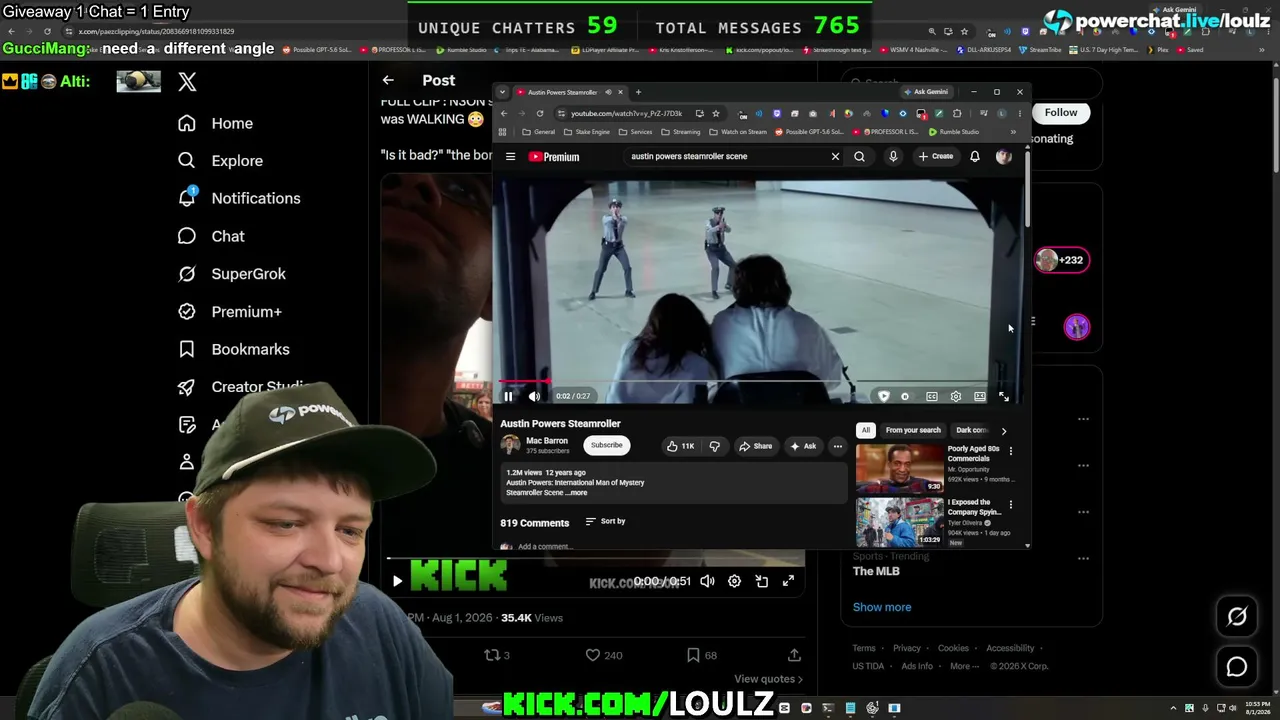
Task: Switch YouTube player to theater mode
Action: coord(980,396)
